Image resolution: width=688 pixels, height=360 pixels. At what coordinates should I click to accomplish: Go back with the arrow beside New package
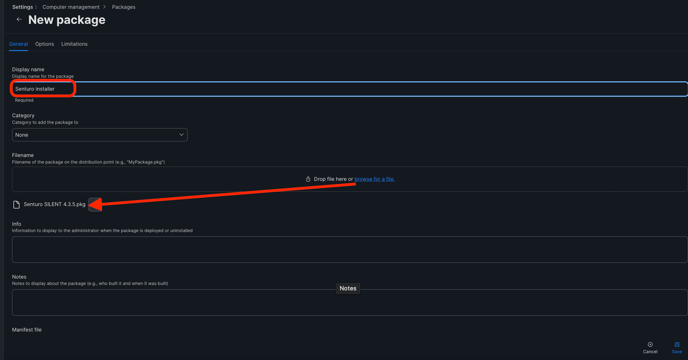click(19, 19)
